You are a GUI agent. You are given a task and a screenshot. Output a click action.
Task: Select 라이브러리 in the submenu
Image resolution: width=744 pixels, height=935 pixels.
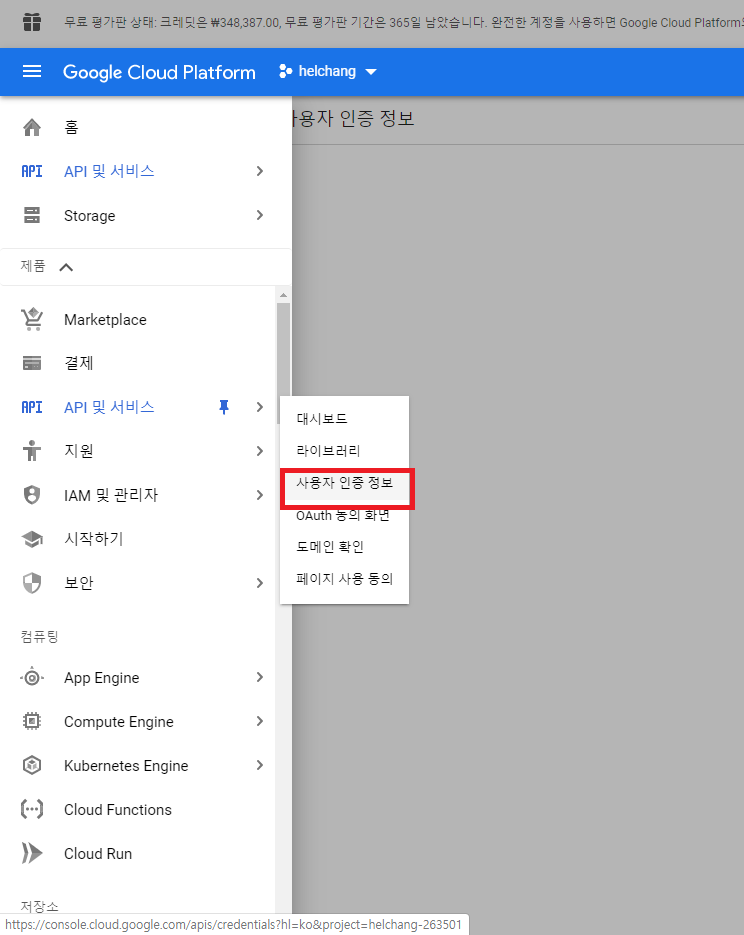pos(328,451)
